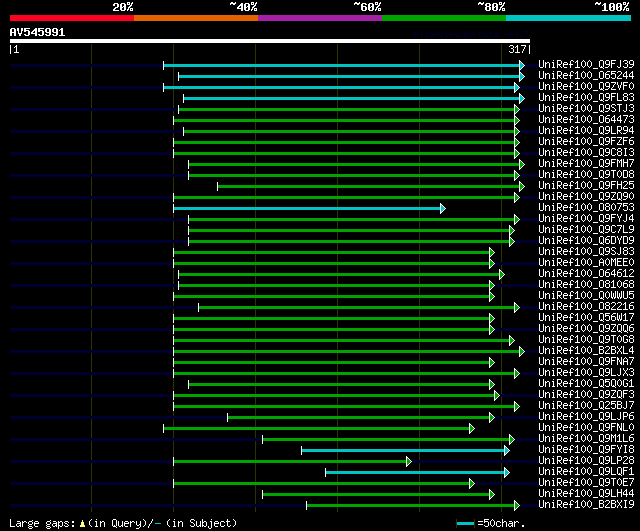The height and width of the screenshot is (531, 640).
Task: Select the UniRef100_Q9ZQ90 label
Action: click(x=586, y=196)
